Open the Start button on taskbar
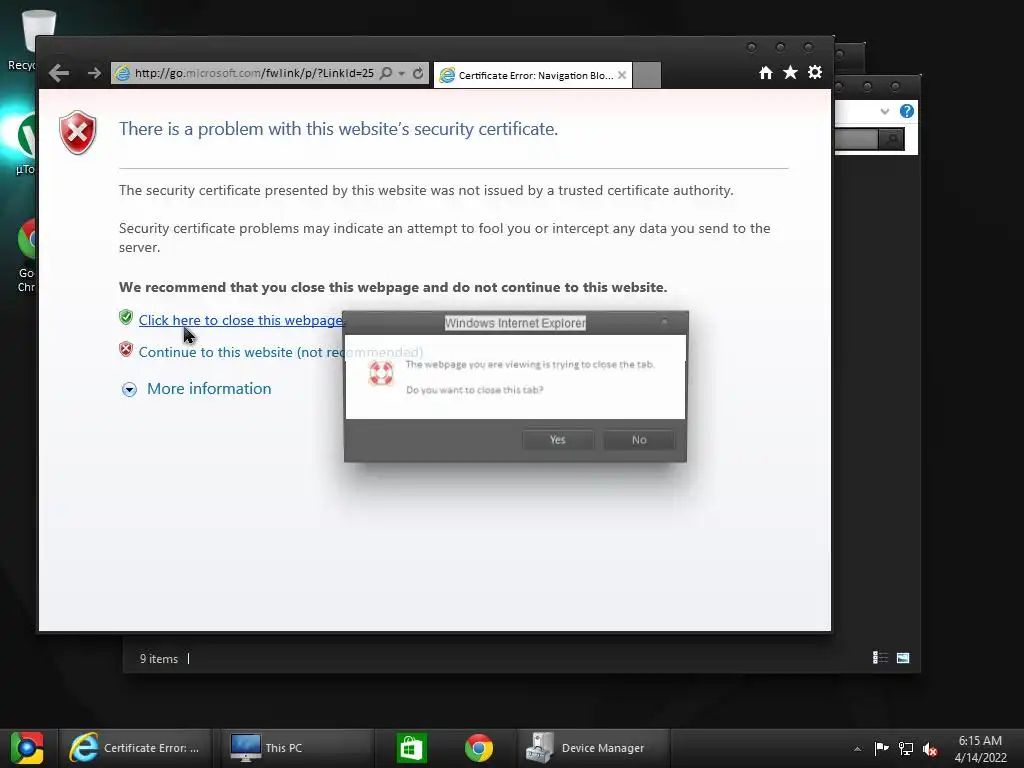The width and height of the screenshot is (1024, 768). 27,748
